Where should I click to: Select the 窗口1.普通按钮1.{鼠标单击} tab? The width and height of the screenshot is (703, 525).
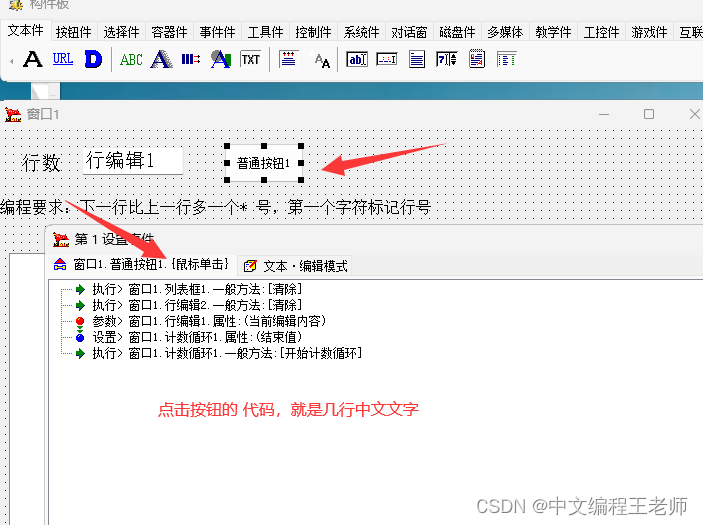point(142,265)
